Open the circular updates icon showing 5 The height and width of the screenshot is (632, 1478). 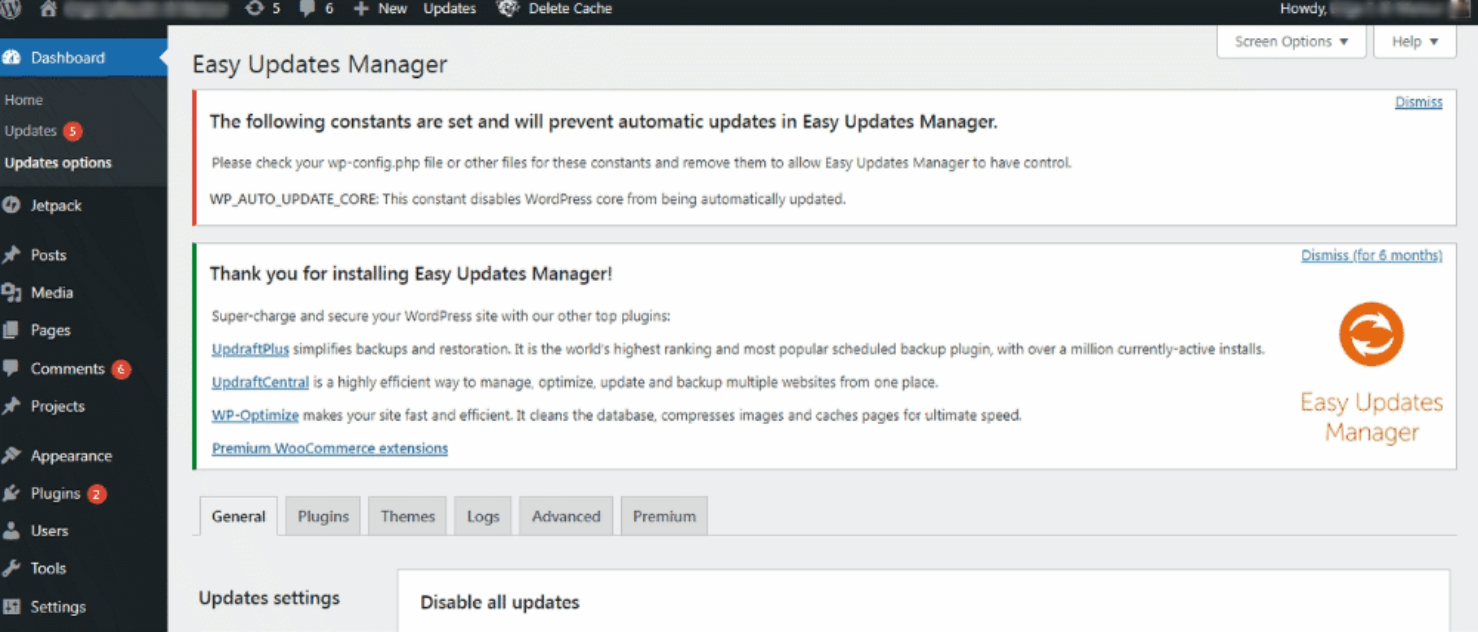coord(263,8)
